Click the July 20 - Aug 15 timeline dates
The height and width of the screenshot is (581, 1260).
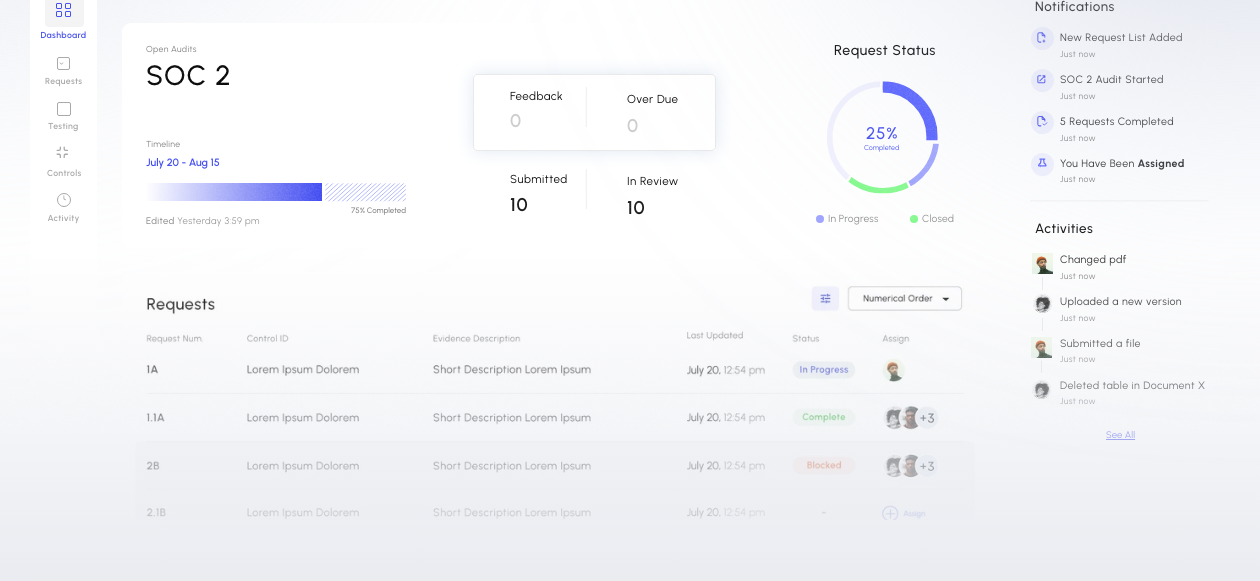tap(183, 162)
